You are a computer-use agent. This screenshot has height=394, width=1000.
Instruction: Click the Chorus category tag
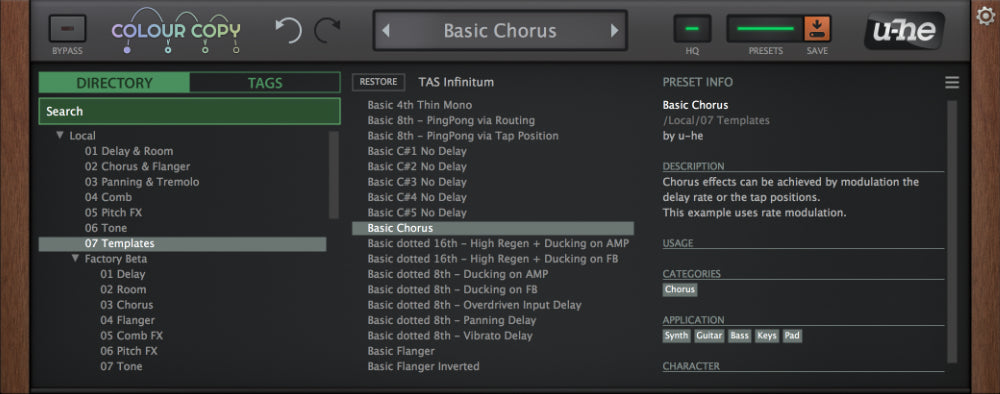coord(680,289)
